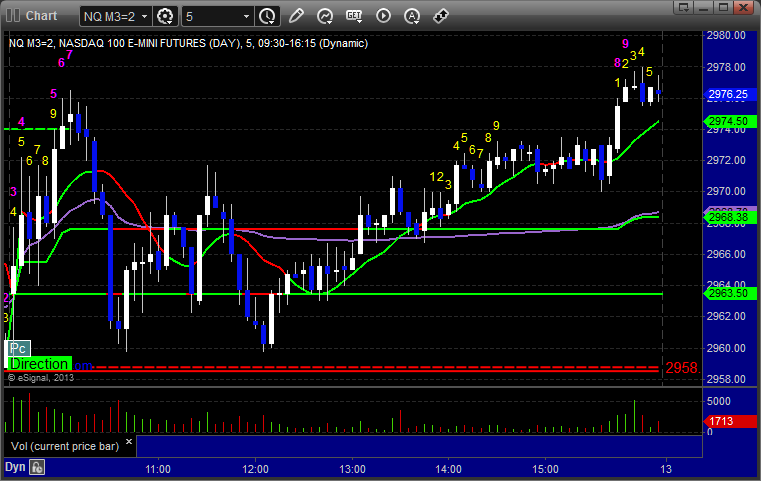Click the 2960.00 price axis label

coord(726,348)
